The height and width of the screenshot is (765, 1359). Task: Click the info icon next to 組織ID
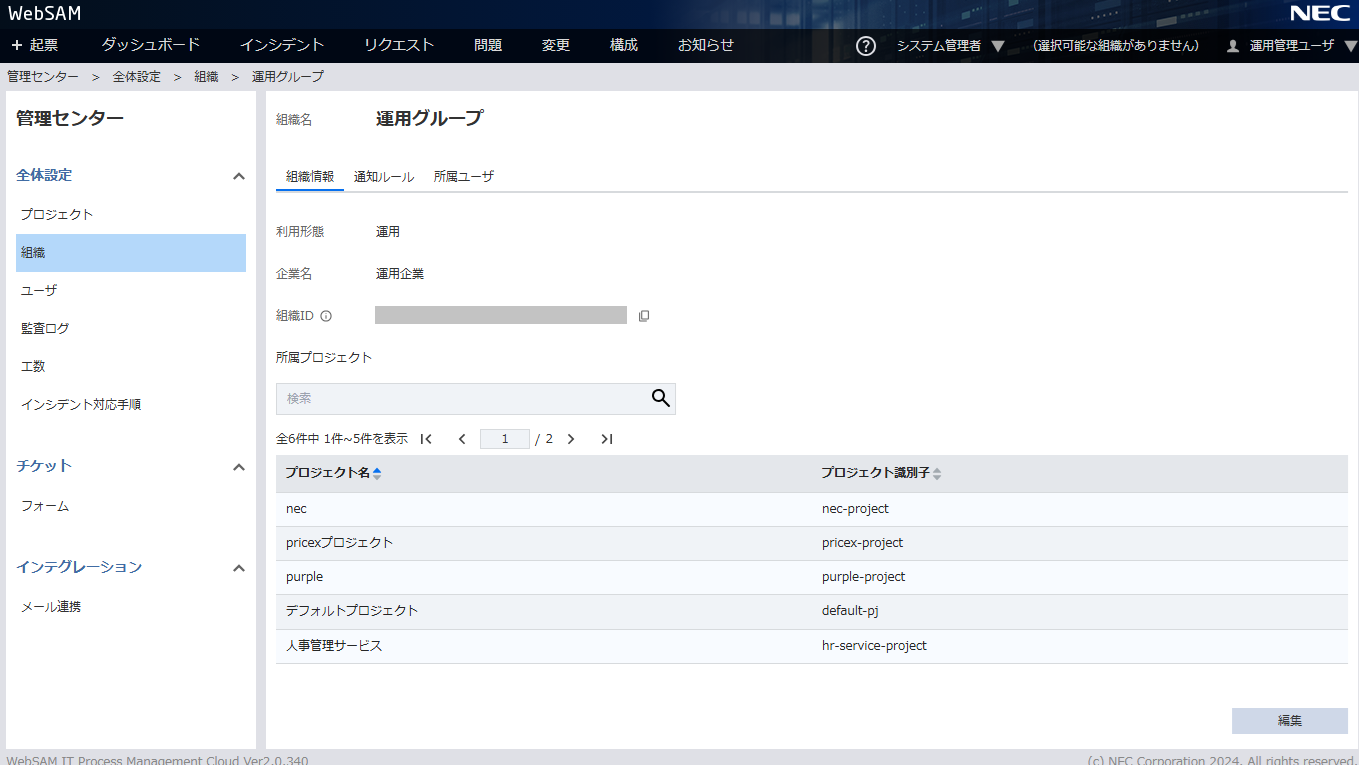pyautogui.click(x=326, y=316)
